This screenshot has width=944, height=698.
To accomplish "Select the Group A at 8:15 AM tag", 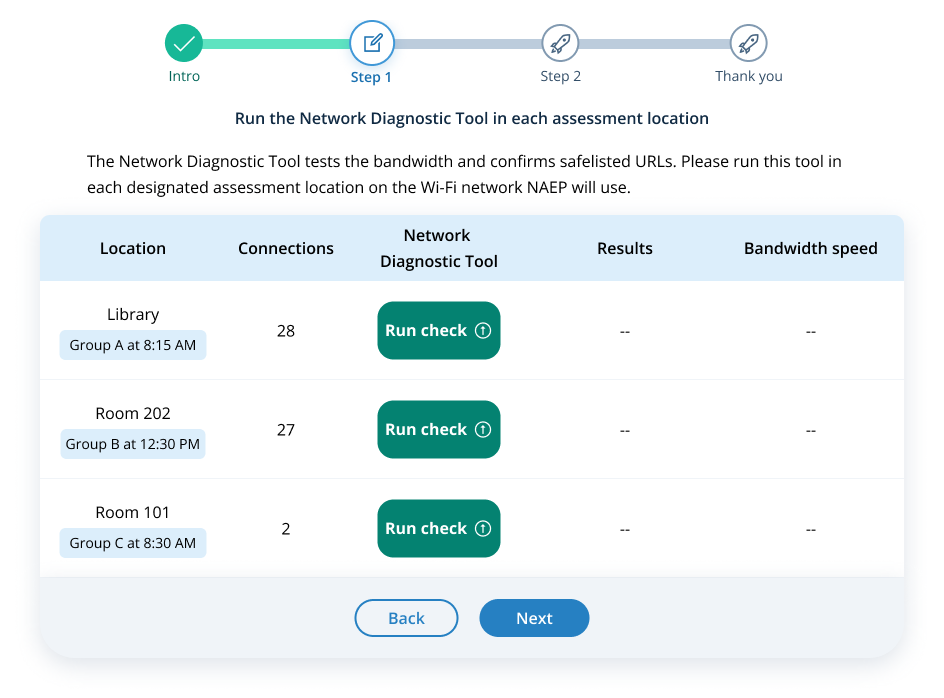I will 133,345.
